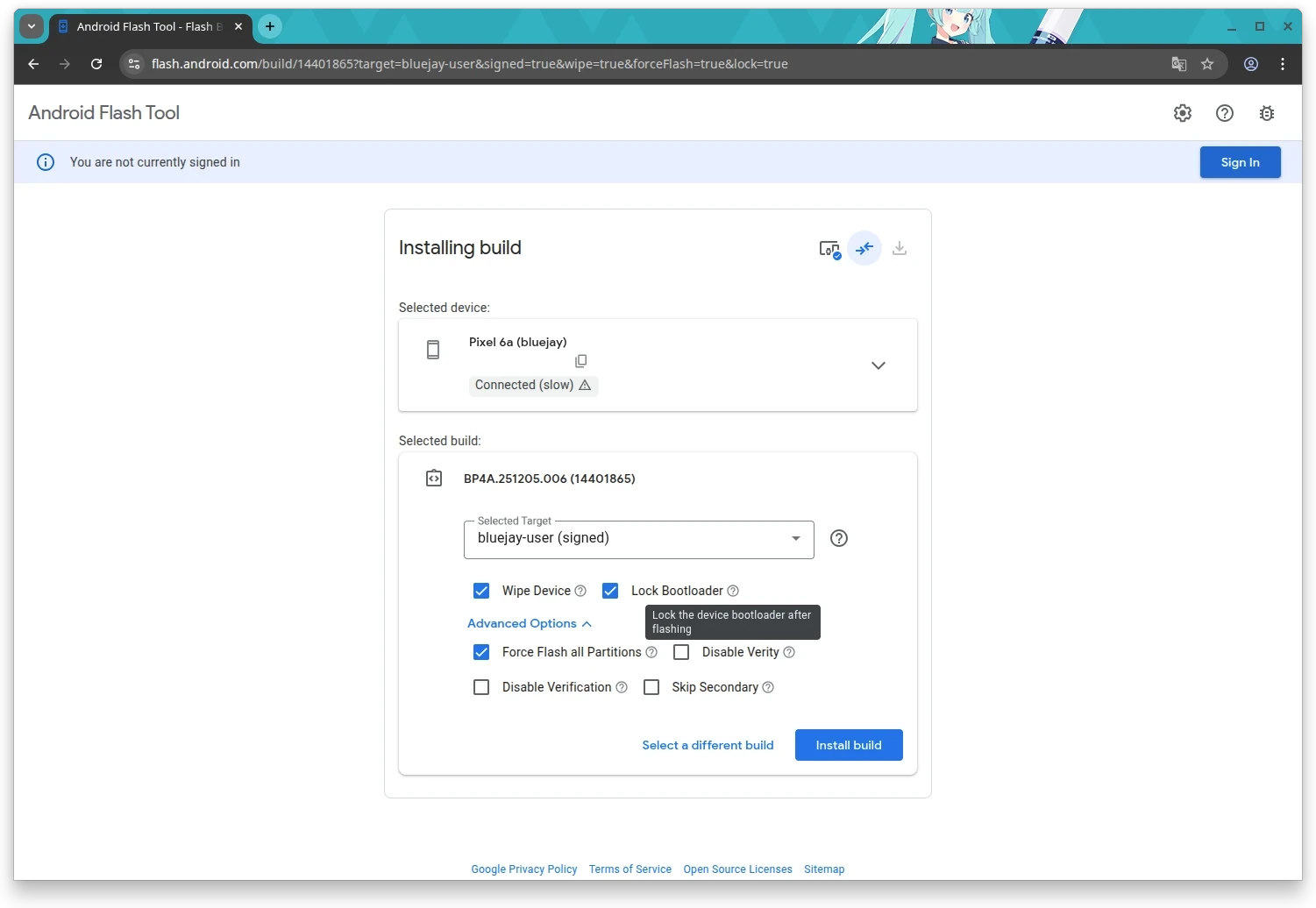
Task: Click the help icon beside Selected Target
Action: (x=839, y=538)
